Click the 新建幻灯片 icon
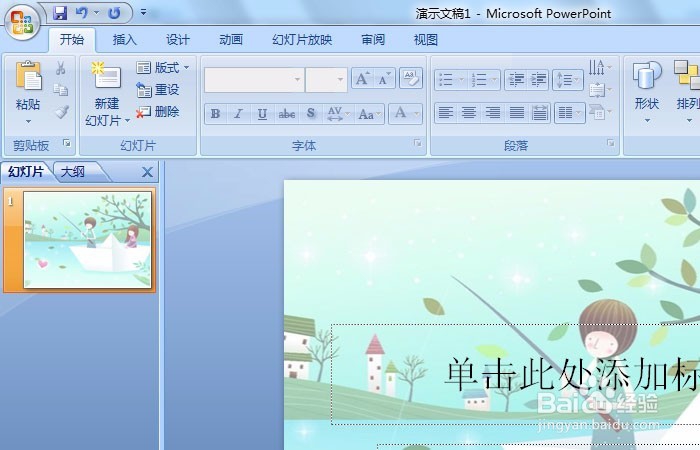Screen dimensions: 700x450 click(x=106, y=76)
